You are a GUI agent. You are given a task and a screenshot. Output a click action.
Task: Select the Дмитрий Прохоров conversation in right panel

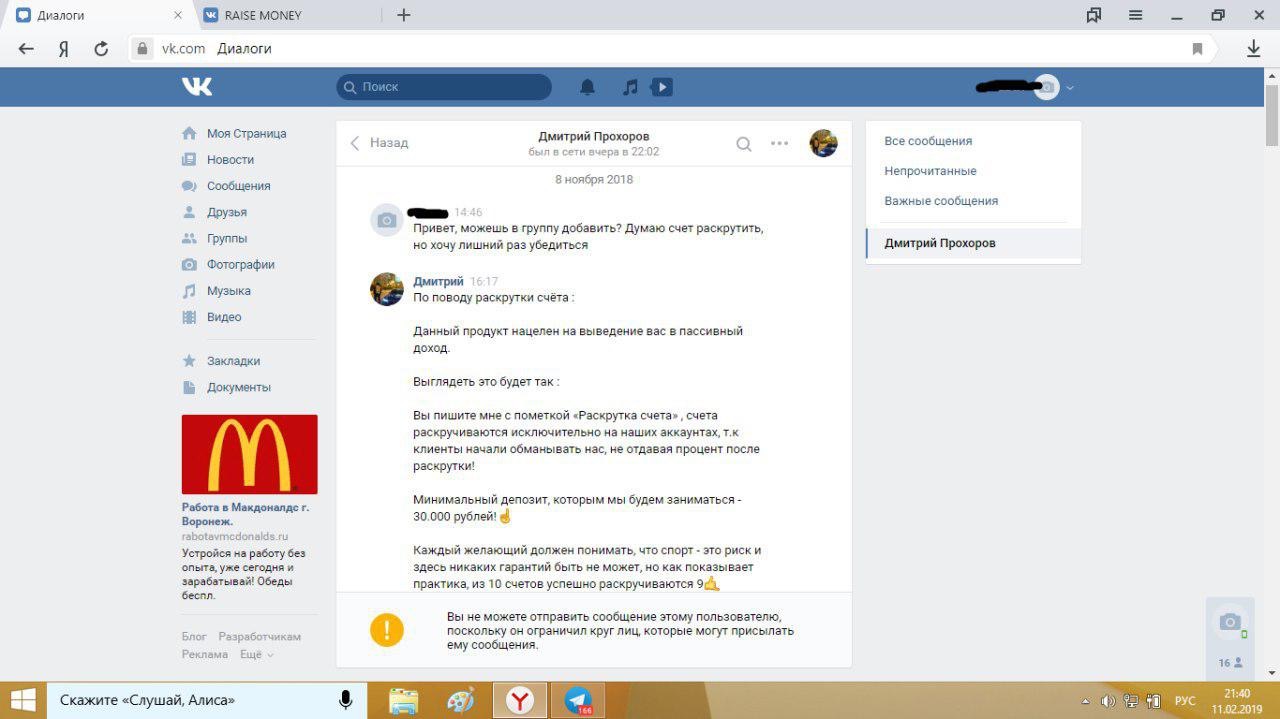point(974,243)
